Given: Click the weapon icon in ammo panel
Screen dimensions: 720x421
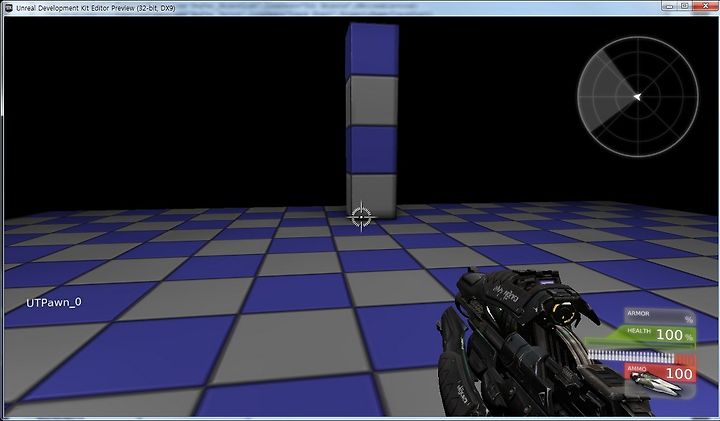Looking at the screenshot, I should click(657, 383).
